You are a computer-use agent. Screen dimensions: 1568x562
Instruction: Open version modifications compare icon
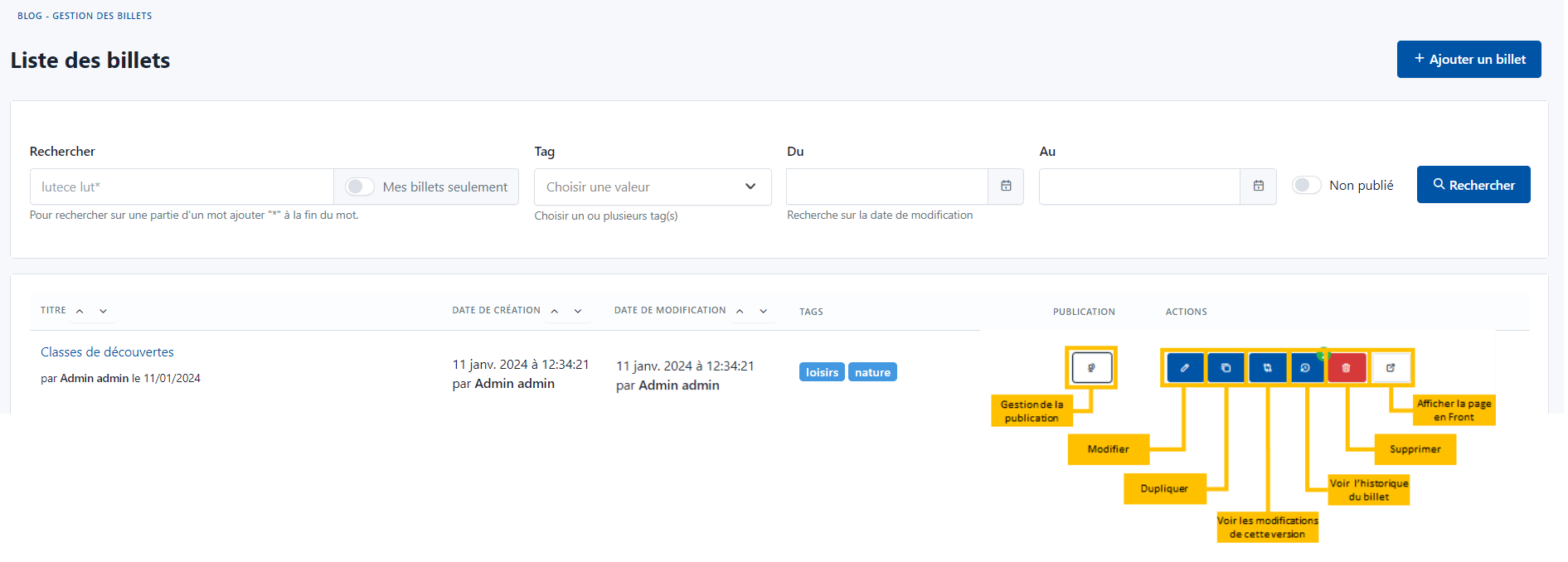click(x=1267, y=368)
